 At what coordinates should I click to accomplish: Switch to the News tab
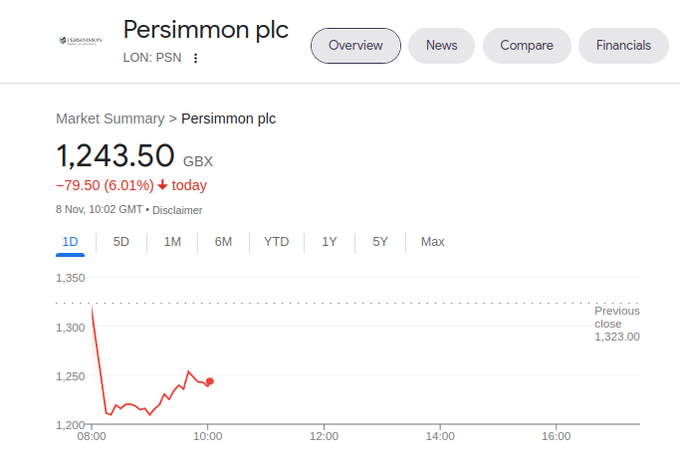coord(441,45)
